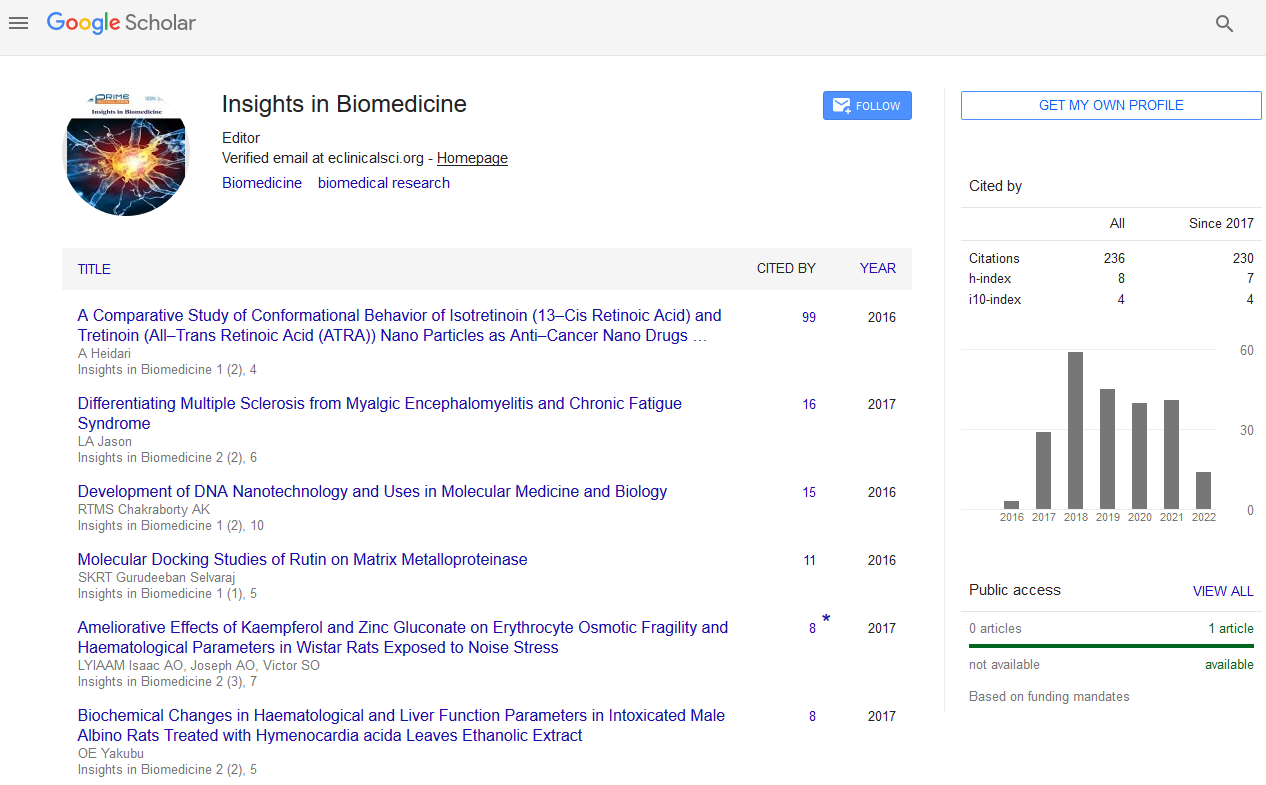Select the Biomedicine interest tag
This screenshot has height=785, width=1266.
click(262, 183)
